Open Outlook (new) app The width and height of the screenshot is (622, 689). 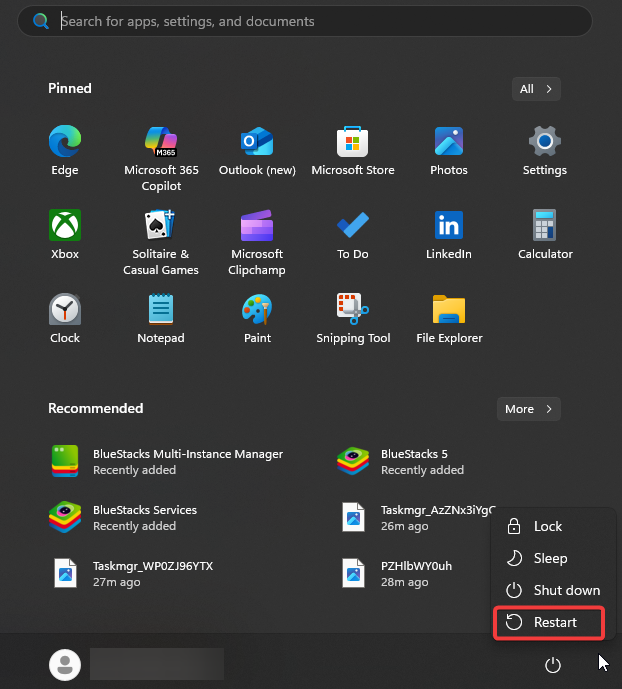(x=257, y=151)
